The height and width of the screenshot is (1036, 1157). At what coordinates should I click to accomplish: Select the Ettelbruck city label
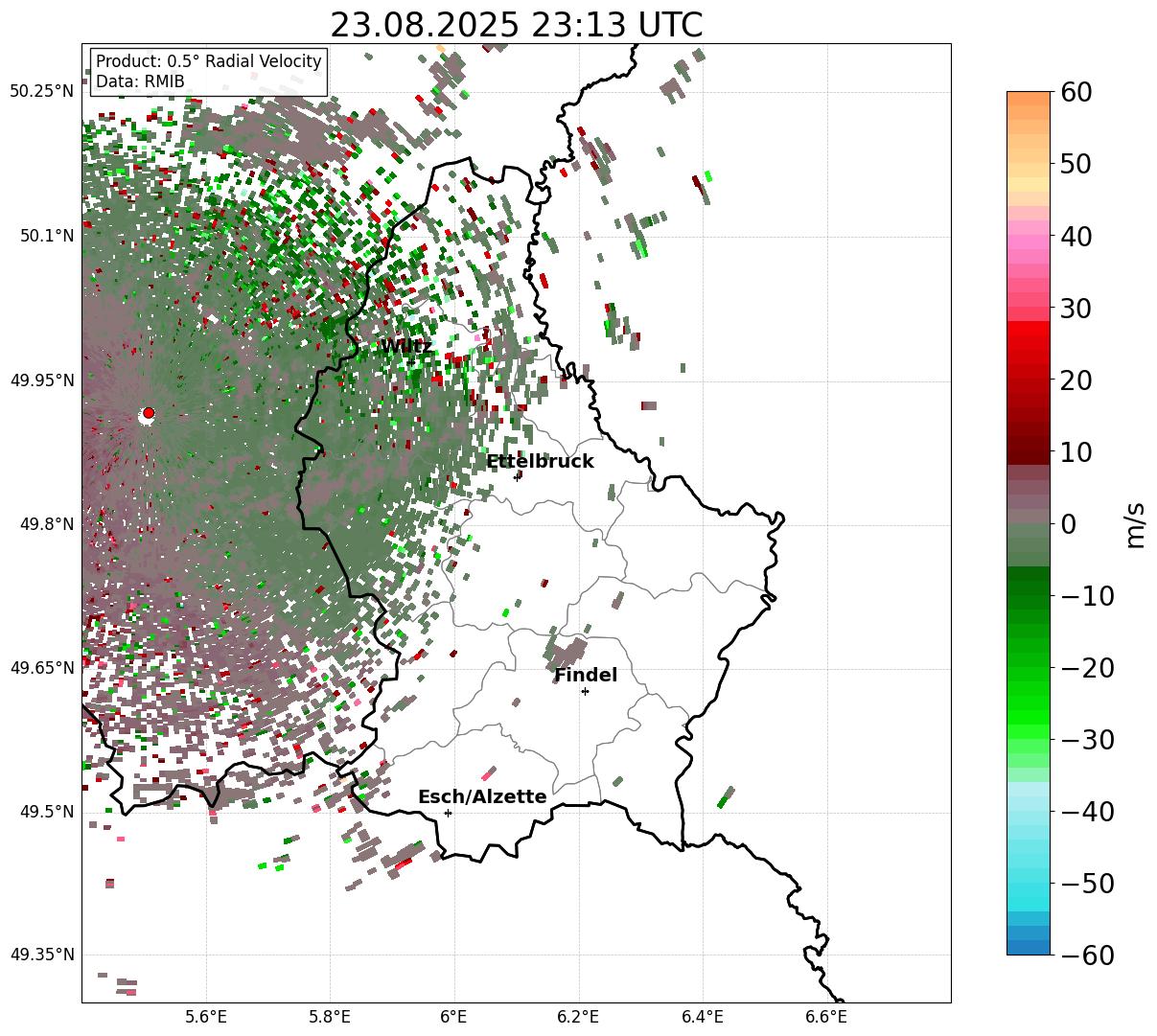point(540,462)
